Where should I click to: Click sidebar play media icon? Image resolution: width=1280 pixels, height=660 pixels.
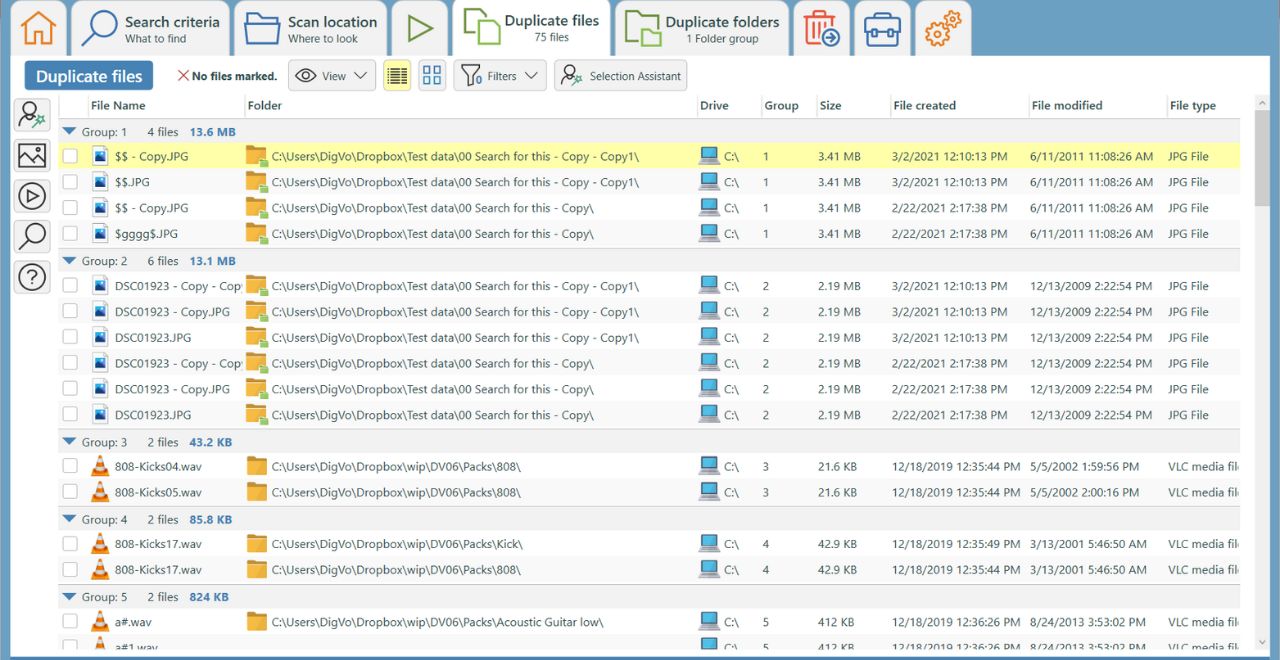click(x=32, y=196)
